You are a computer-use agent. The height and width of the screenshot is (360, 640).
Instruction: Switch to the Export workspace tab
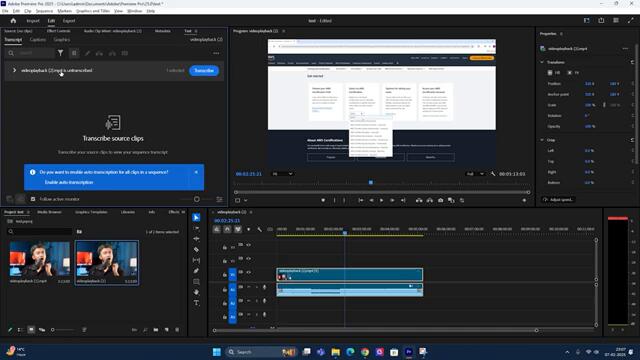click(69, 21)
